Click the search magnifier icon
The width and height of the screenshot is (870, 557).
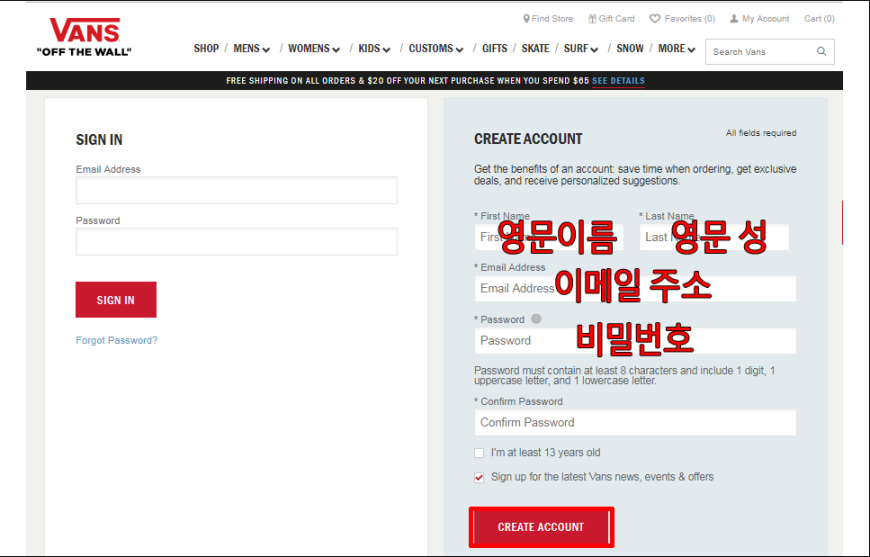[822, 52]
